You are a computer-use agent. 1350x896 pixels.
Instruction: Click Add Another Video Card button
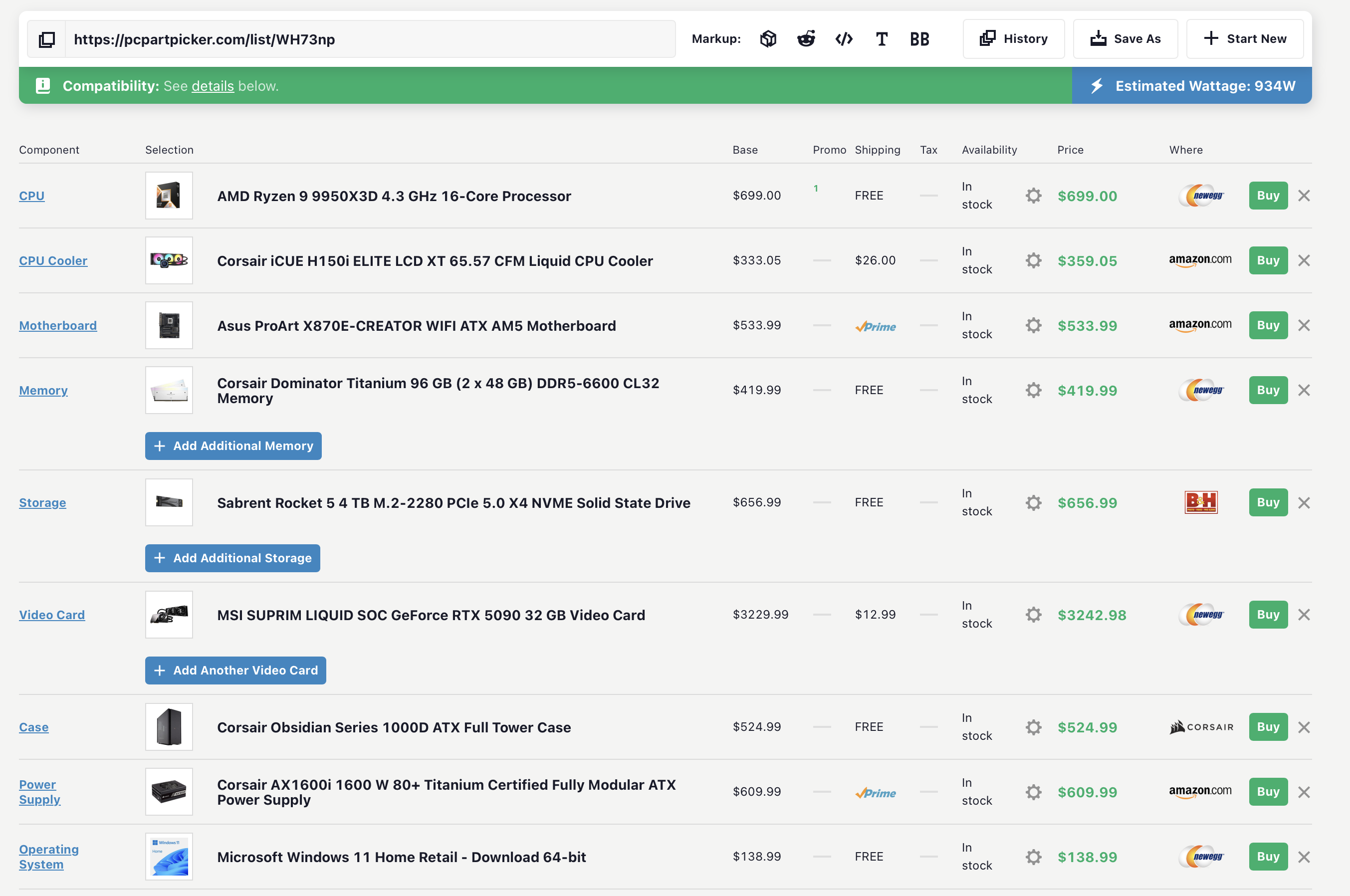click(235, 671)
